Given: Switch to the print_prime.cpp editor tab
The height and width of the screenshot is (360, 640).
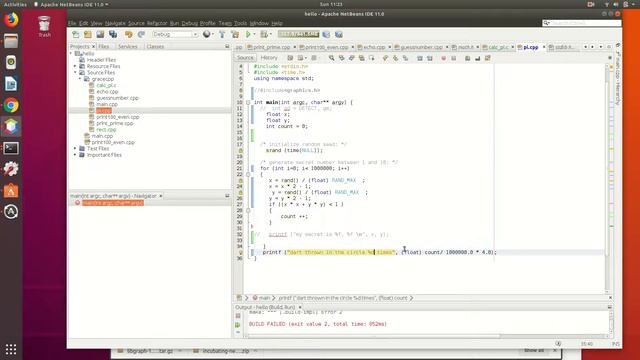Looking at the screenshot, I should [271, 47].
